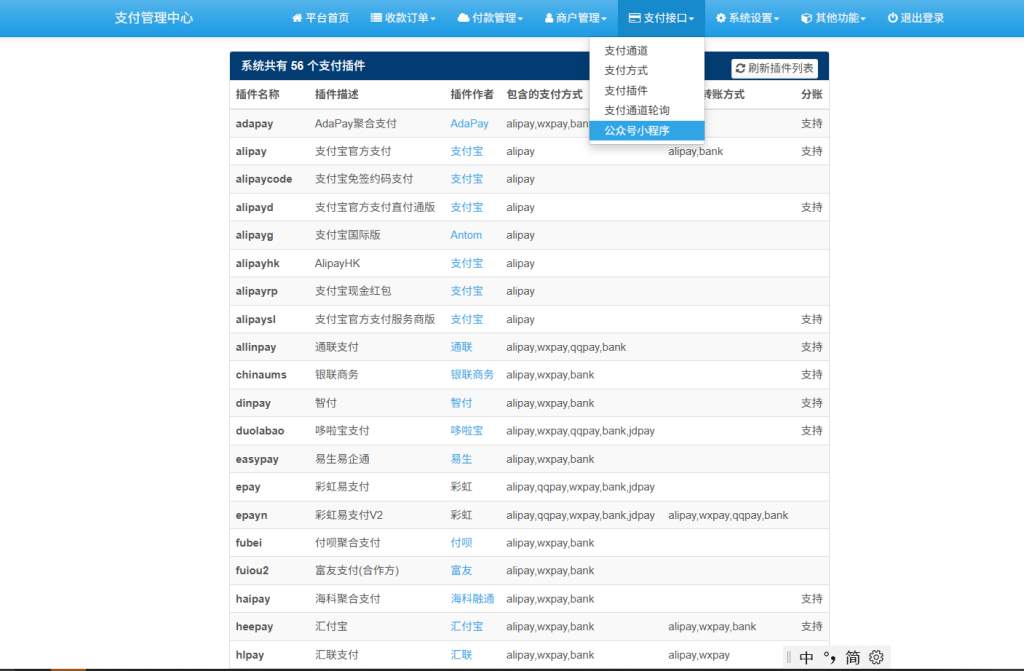Click the 哆啦宝 author link
1024x671 pixels.
468,431
